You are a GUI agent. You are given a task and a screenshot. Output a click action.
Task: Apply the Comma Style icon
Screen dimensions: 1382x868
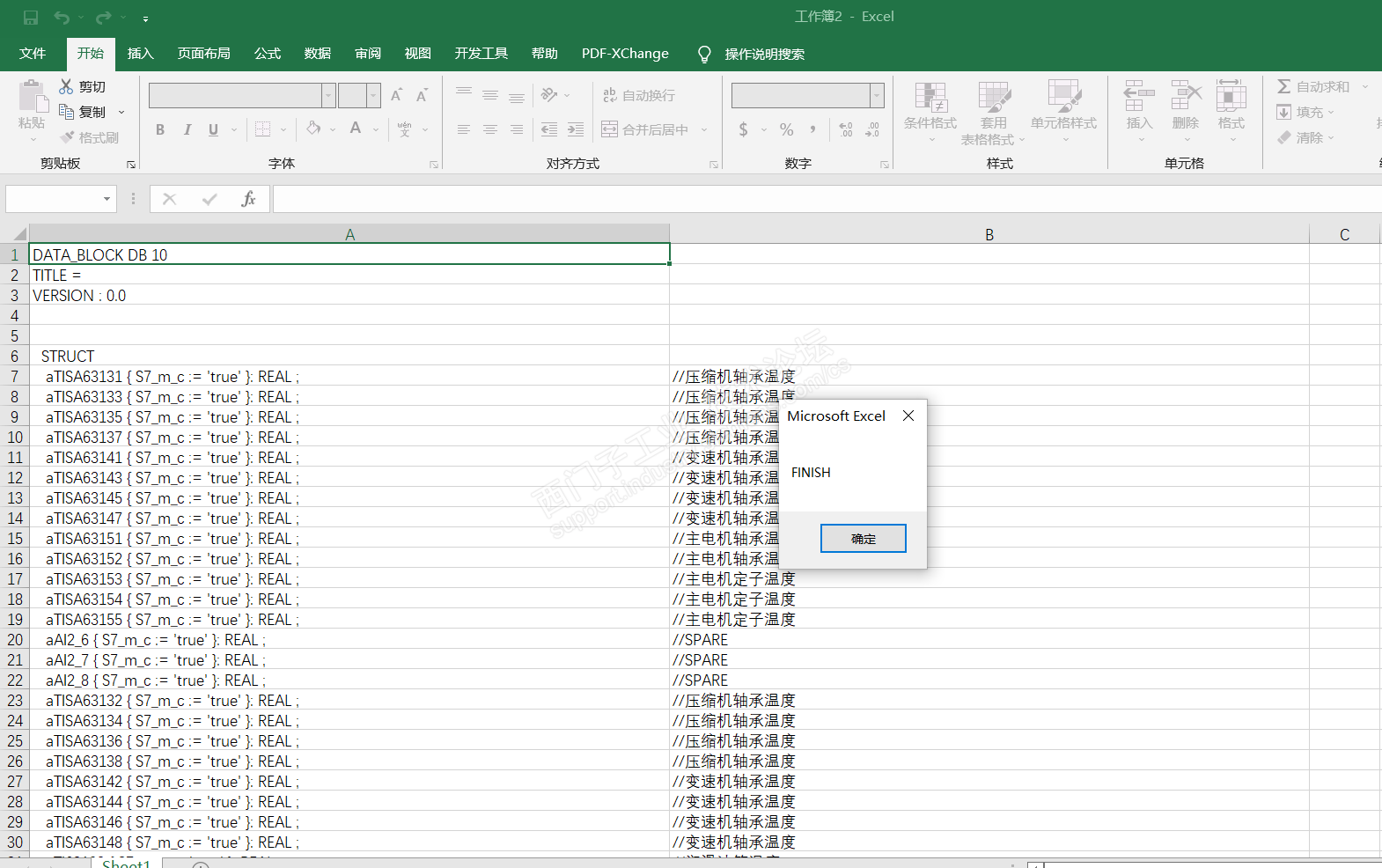(812, 129)
